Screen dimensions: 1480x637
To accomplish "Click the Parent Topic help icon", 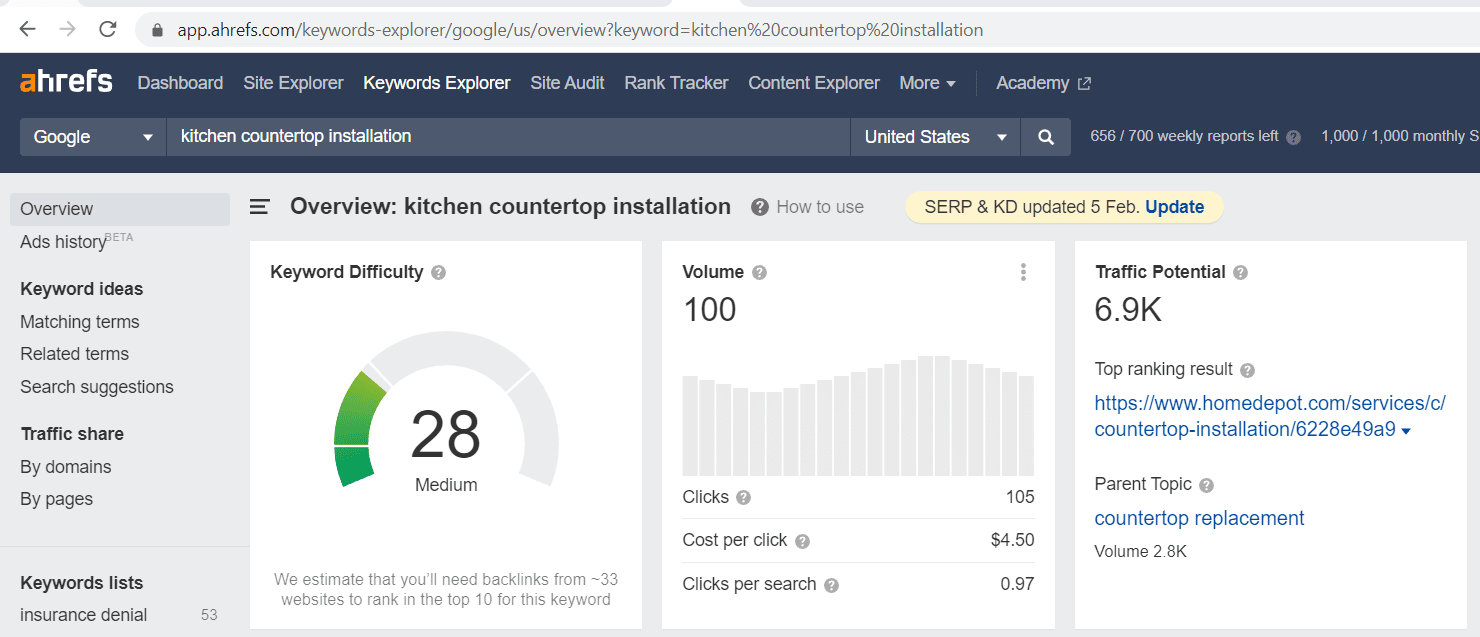I will [x=1206, y=485].
